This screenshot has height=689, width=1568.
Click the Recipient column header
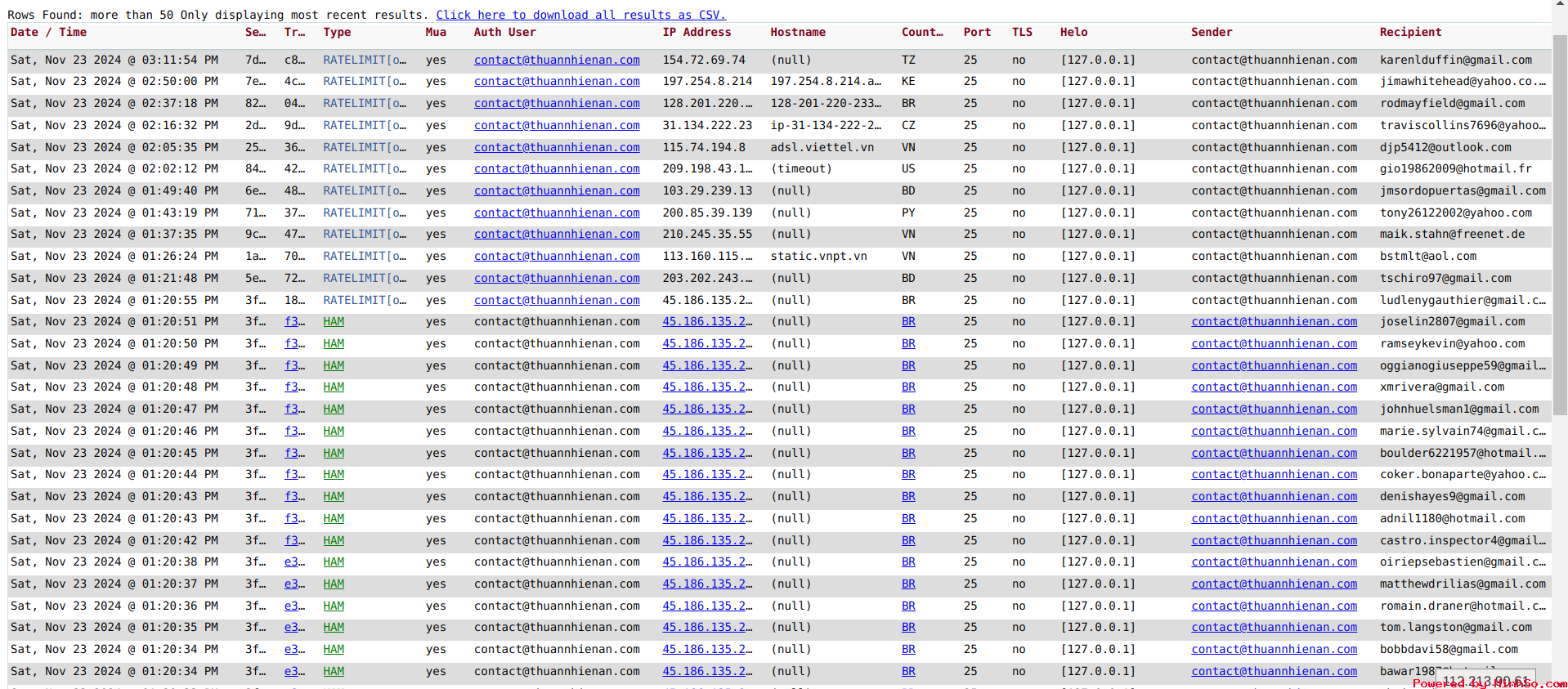point(1410,33)
